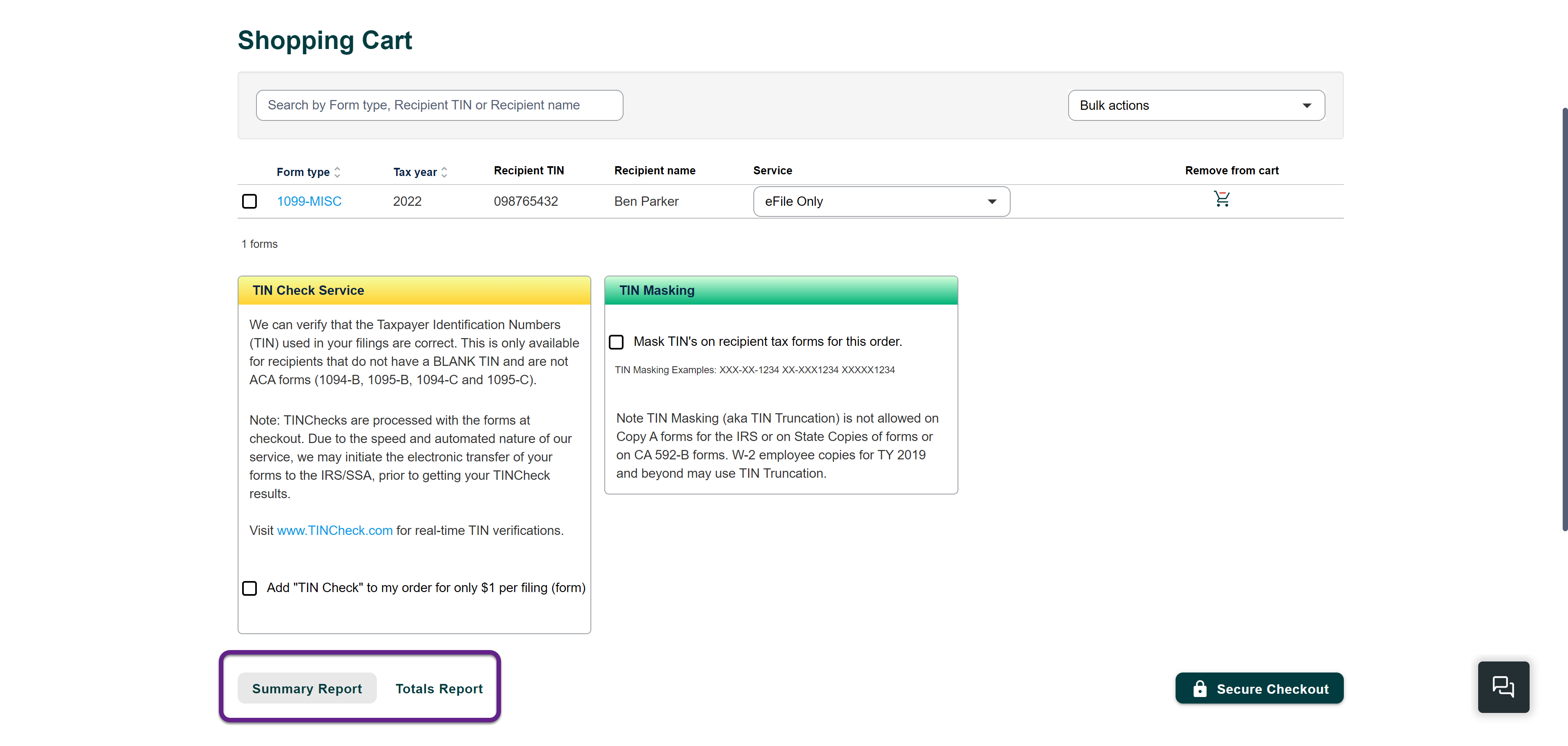1568x746 pixels.
Task: Open the Summary Report
Action: pos(307,688)
